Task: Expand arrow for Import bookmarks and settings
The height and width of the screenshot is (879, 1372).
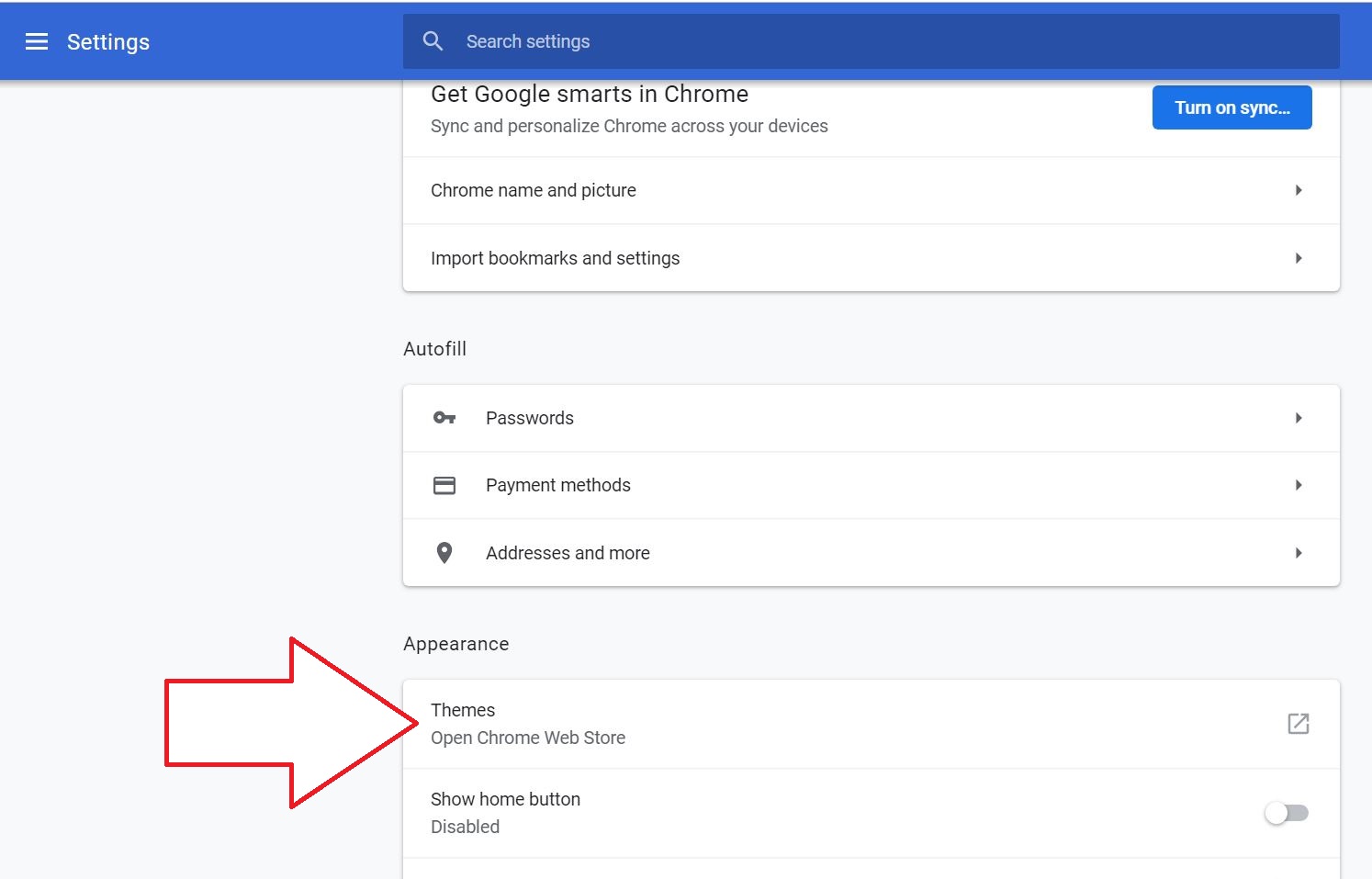Action: (1298, 258)
